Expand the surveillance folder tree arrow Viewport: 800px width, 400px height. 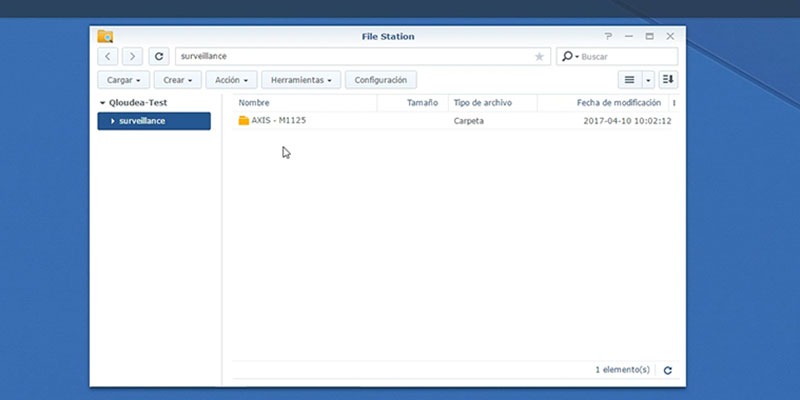coord(113,121)
